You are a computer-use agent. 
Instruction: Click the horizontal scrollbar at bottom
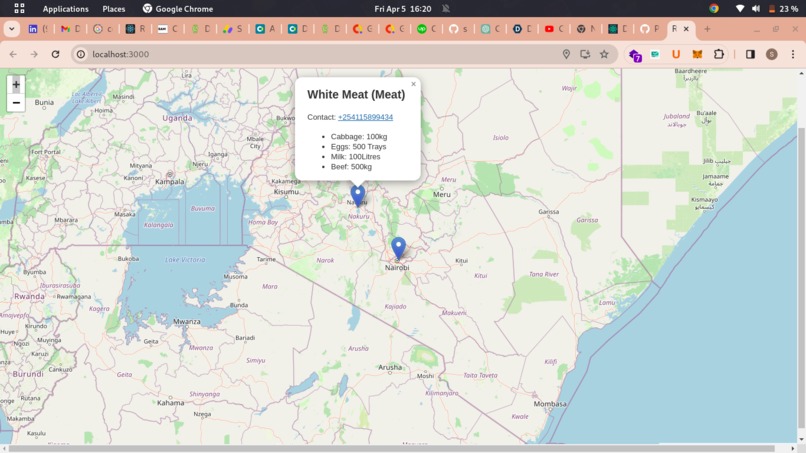pyautogui.click(x=392, y=449)
